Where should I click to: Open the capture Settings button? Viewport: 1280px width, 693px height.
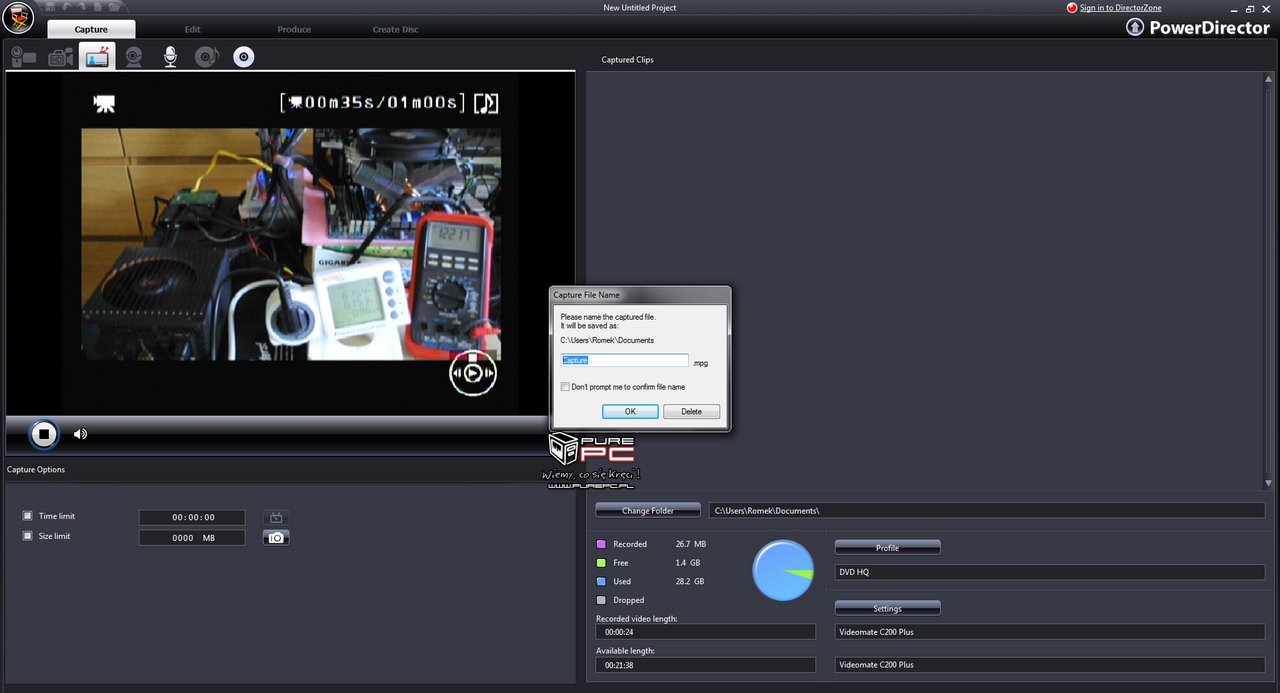(x=887, y=608)
